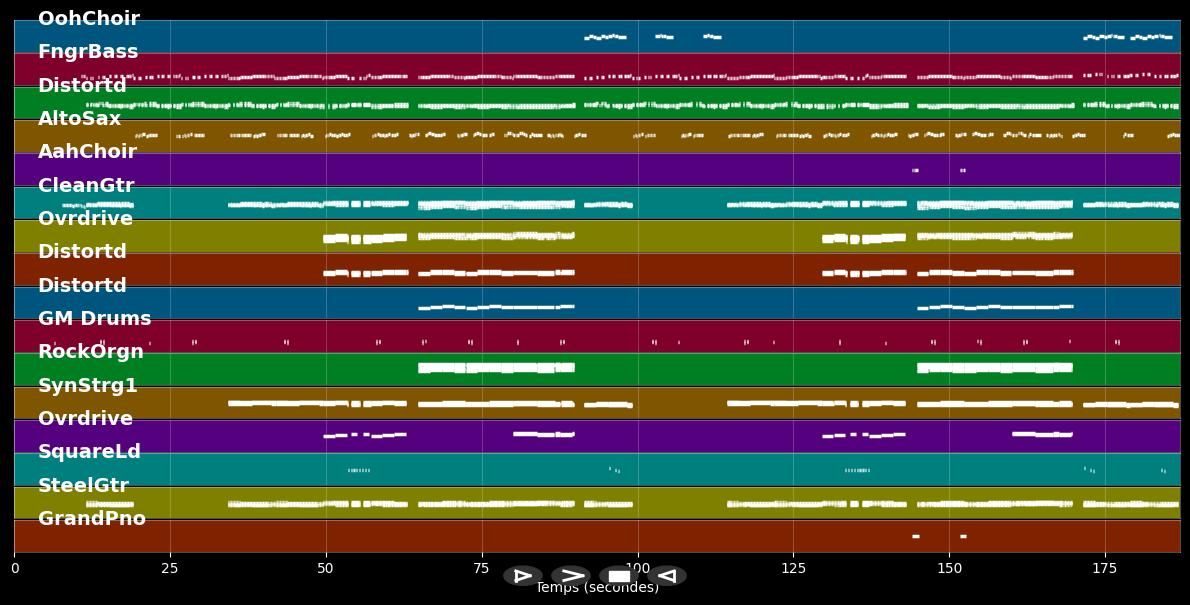Click the SquareLd track label
This screenshot has width=1190, height=605.
coord(89,452)
